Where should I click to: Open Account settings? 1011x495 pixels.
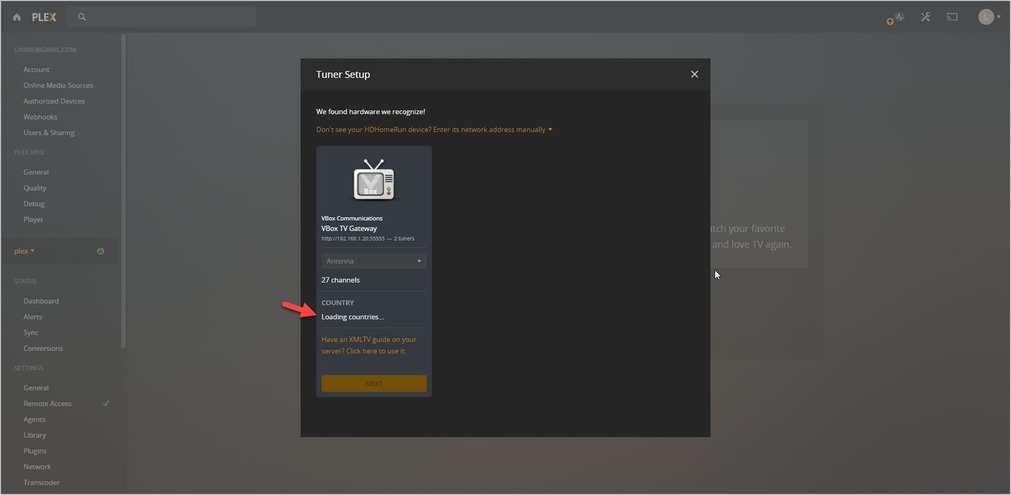36,70
